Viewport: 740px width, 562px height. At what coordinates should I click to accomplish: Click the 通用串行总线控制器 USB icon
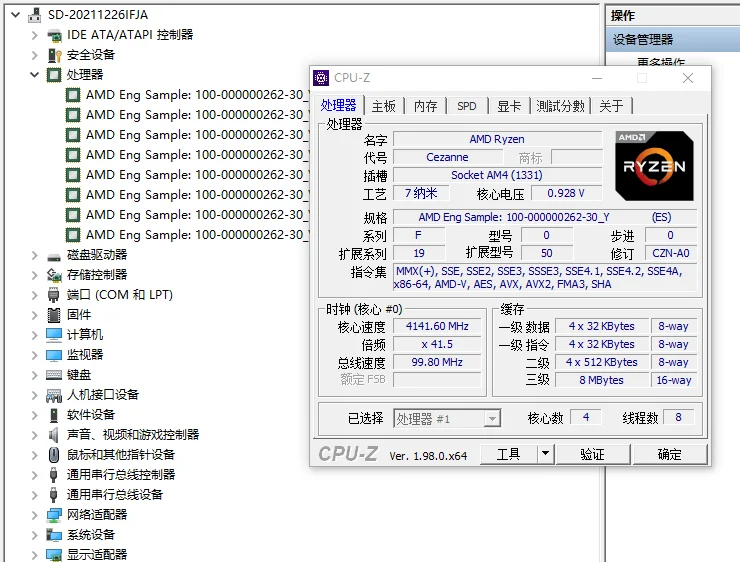coord(53,475)
